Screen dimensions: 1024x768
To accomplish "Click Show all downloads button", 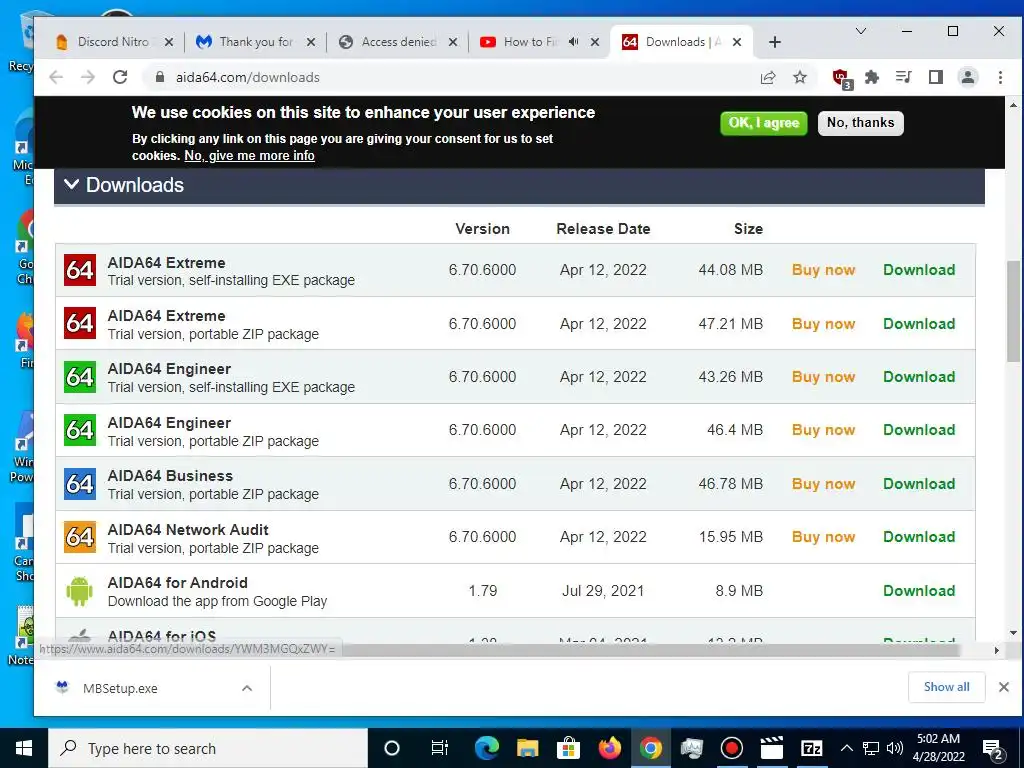I will point(946,687).
